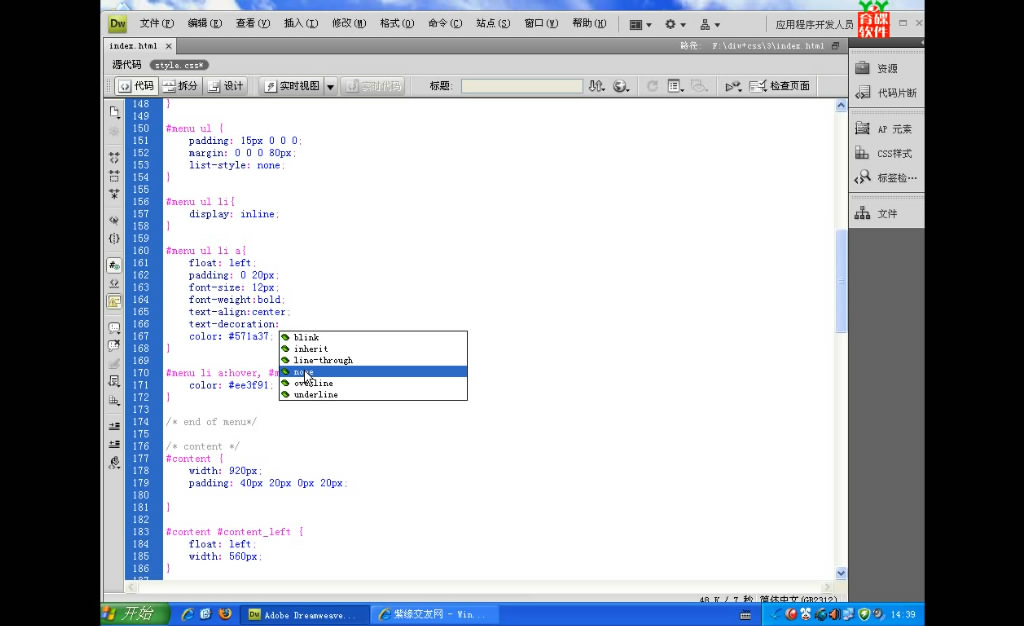1024x626 pixels.
Task: Switch to 拆分 (Split) view
Action: coord(180,86)
